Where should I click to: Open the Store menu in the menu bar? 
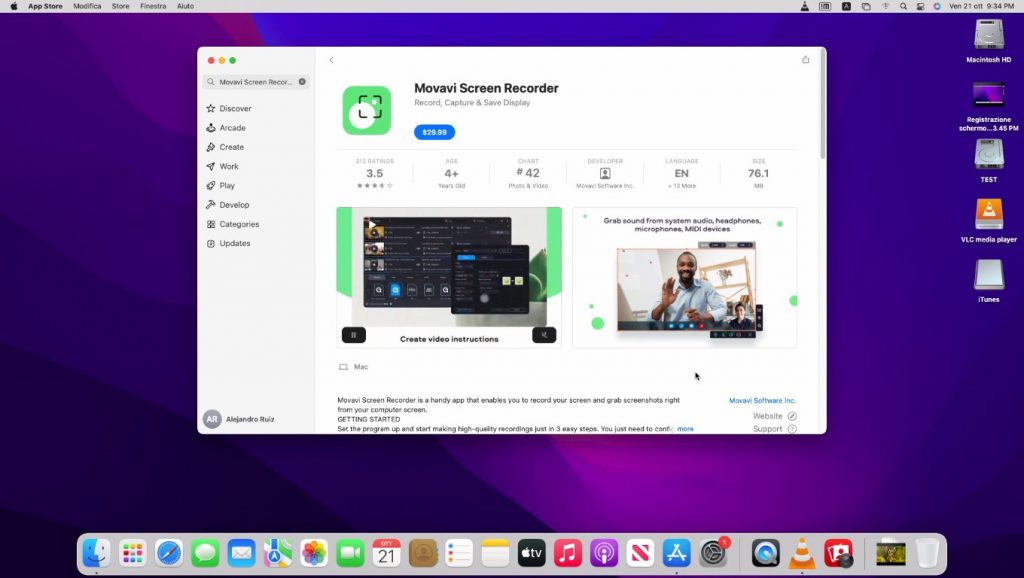[119, 6]
